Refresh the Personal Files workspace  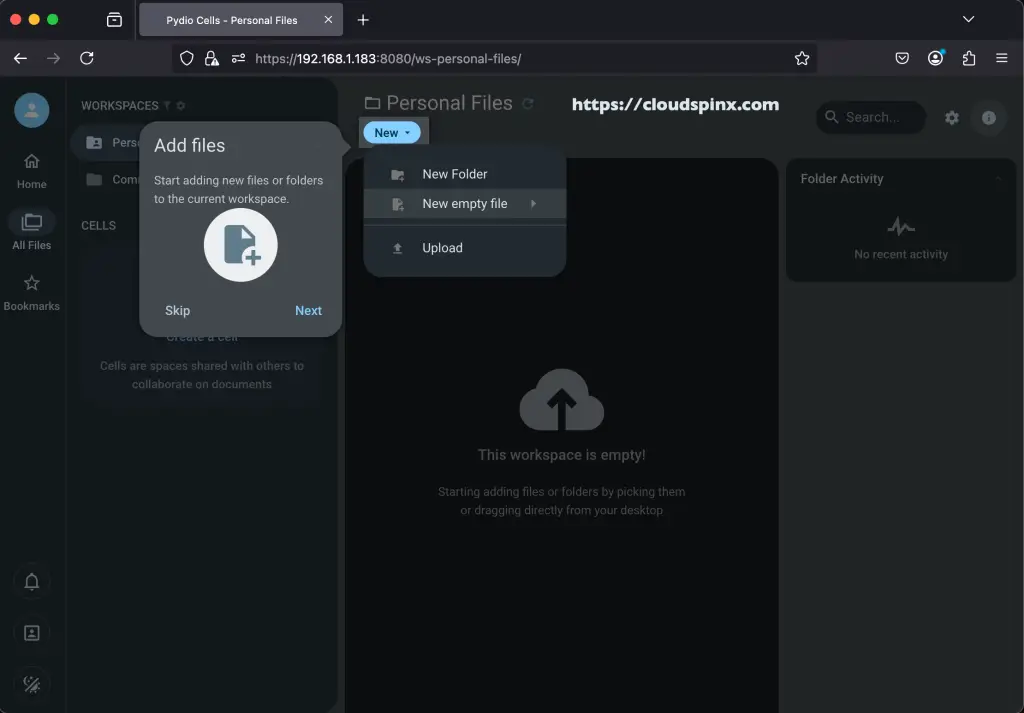point(530,103)
